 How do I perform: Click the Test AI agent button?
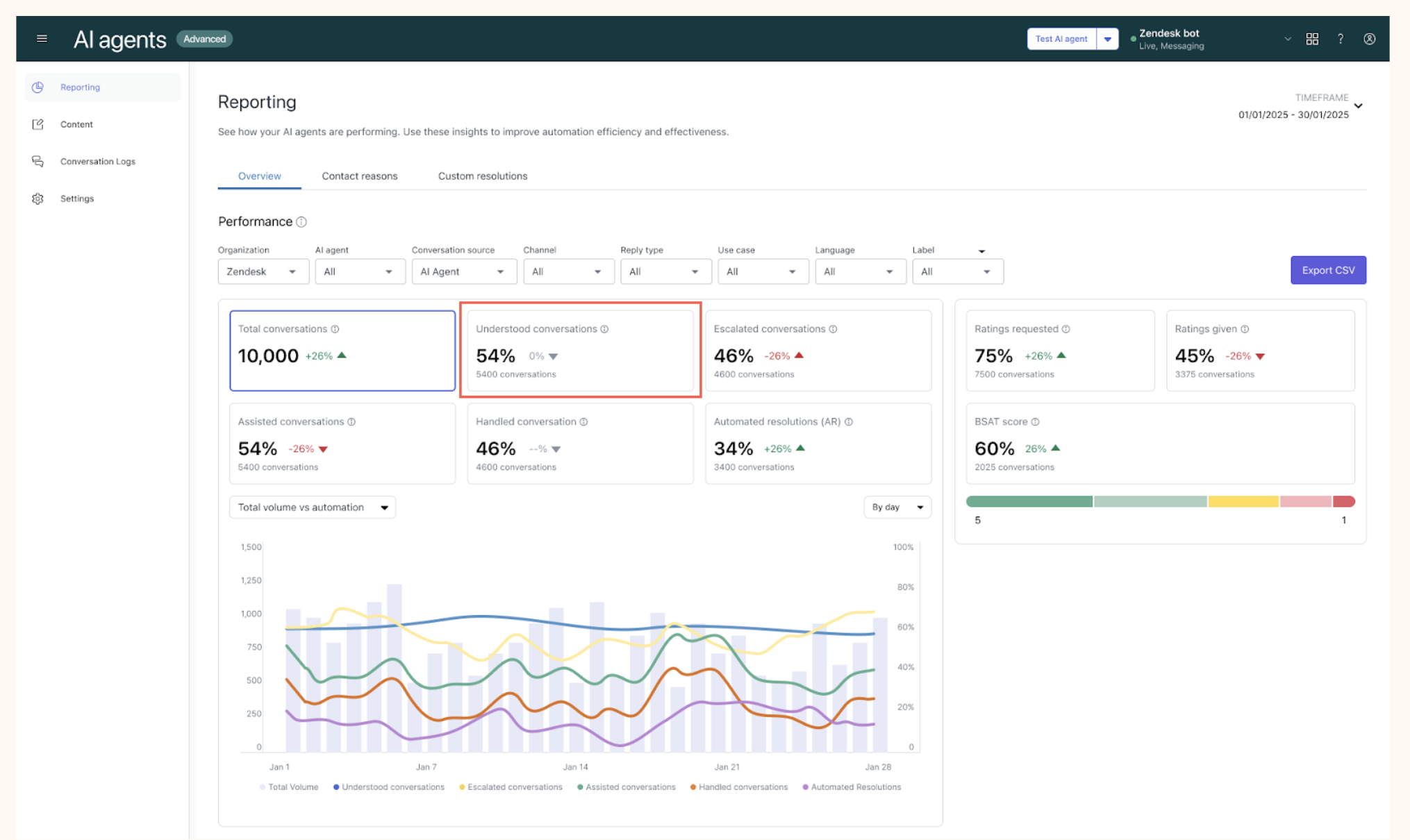coord(1061,39)
